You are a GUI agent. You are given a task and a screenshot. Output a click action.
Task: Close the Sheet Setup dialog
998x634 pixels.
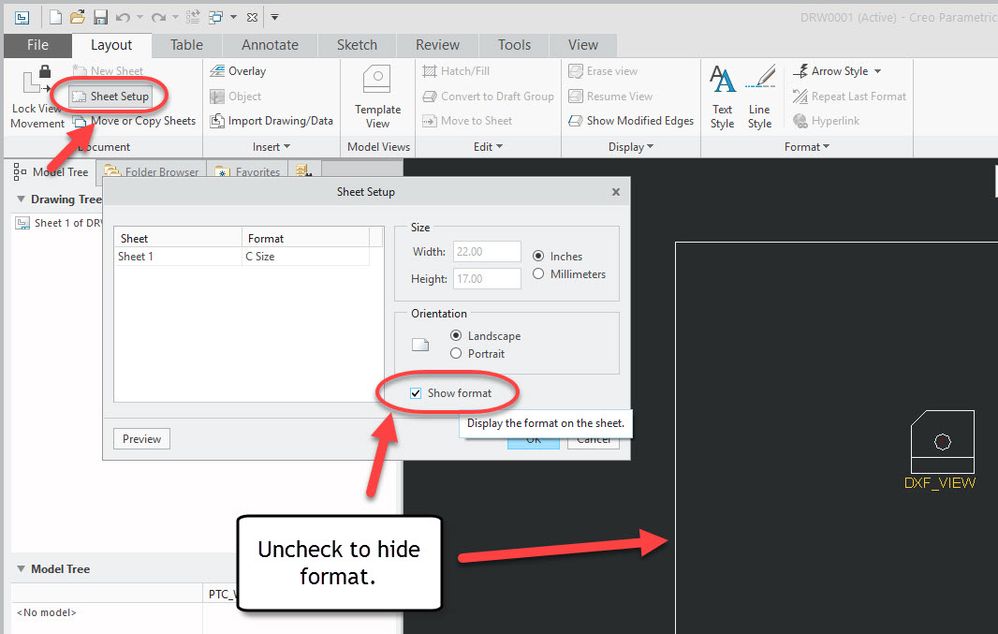point(615,192)
